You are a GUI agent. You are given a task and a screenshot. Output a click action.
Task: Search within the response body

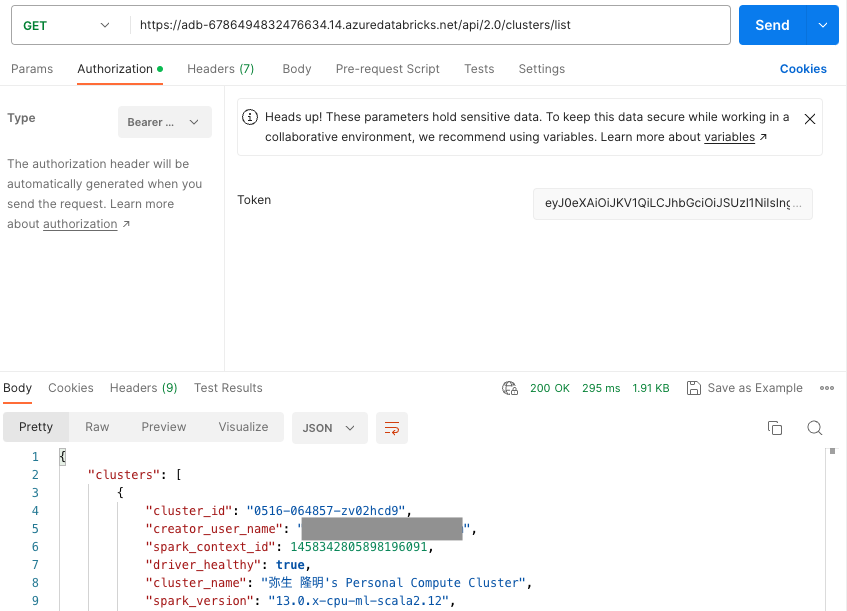point(815,427)
